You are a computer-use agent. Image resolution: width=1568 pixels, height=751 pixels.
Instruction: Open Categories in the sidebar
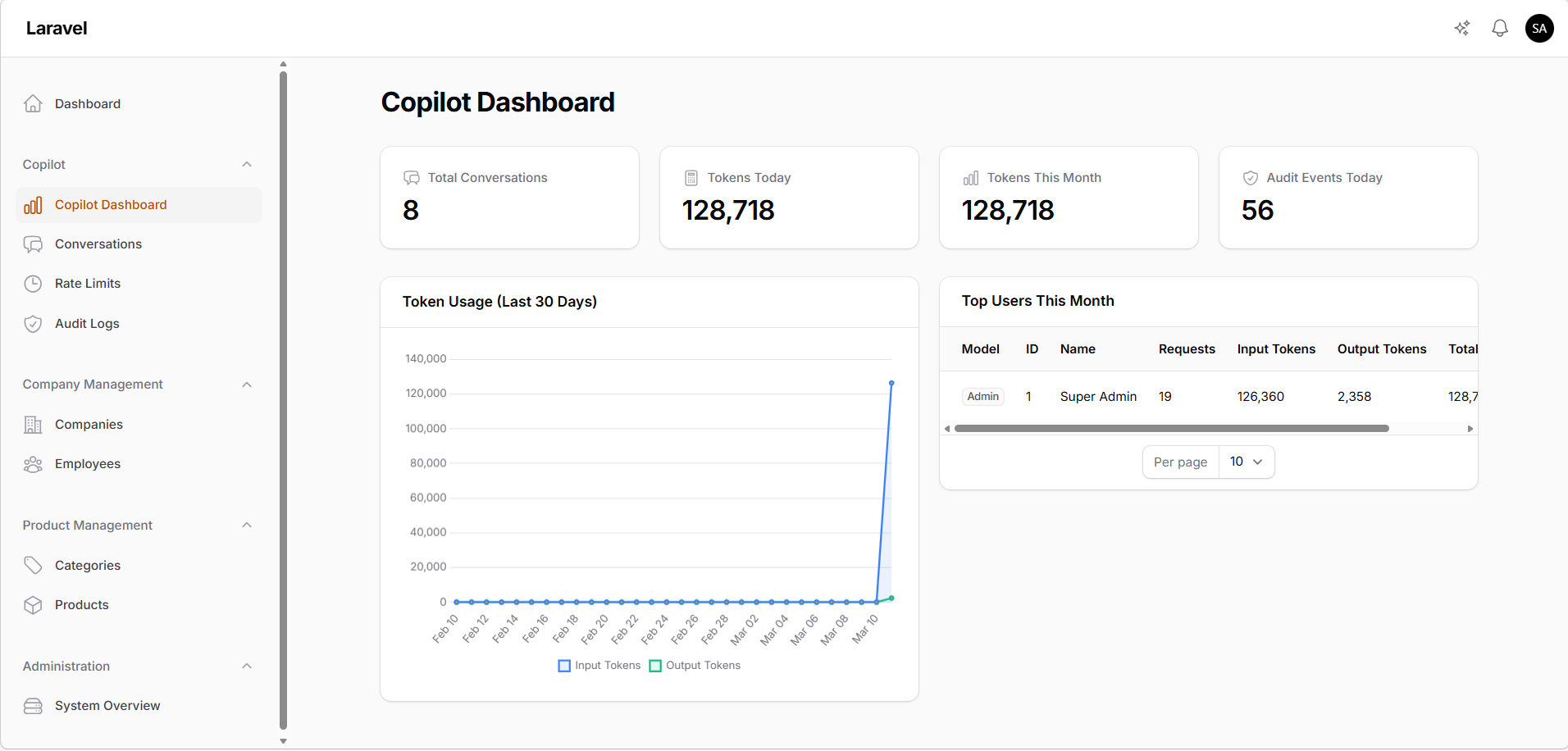click(88, 566)
